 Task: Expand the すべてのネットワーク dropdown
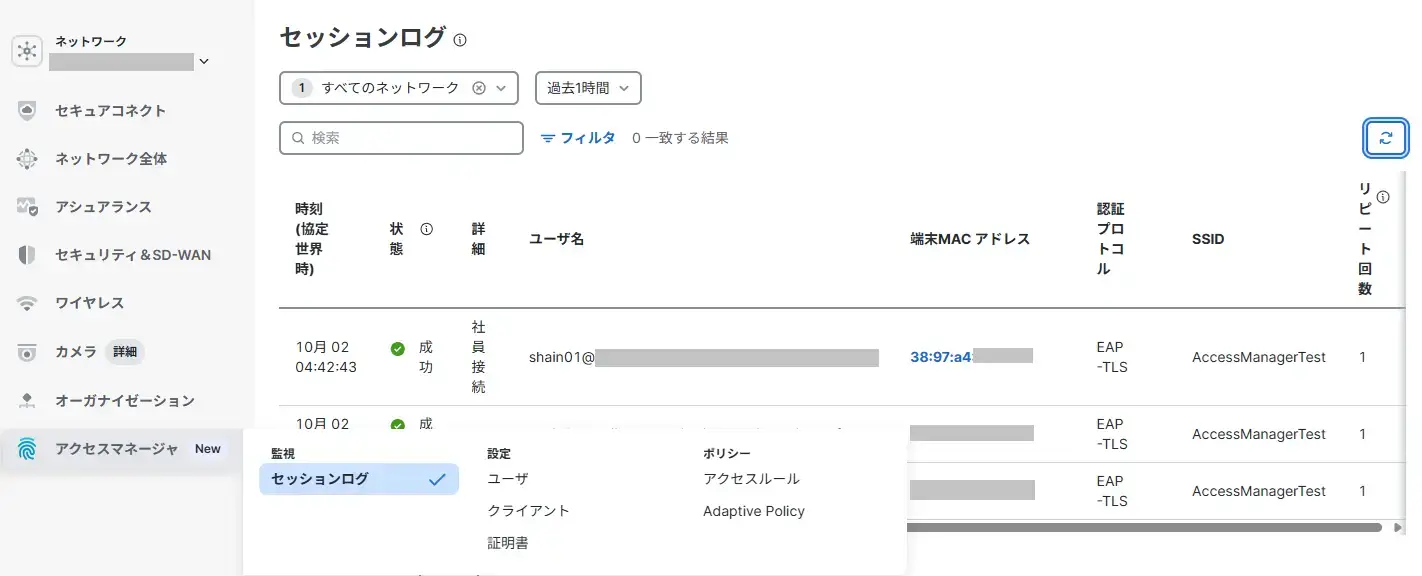point(502,88)
